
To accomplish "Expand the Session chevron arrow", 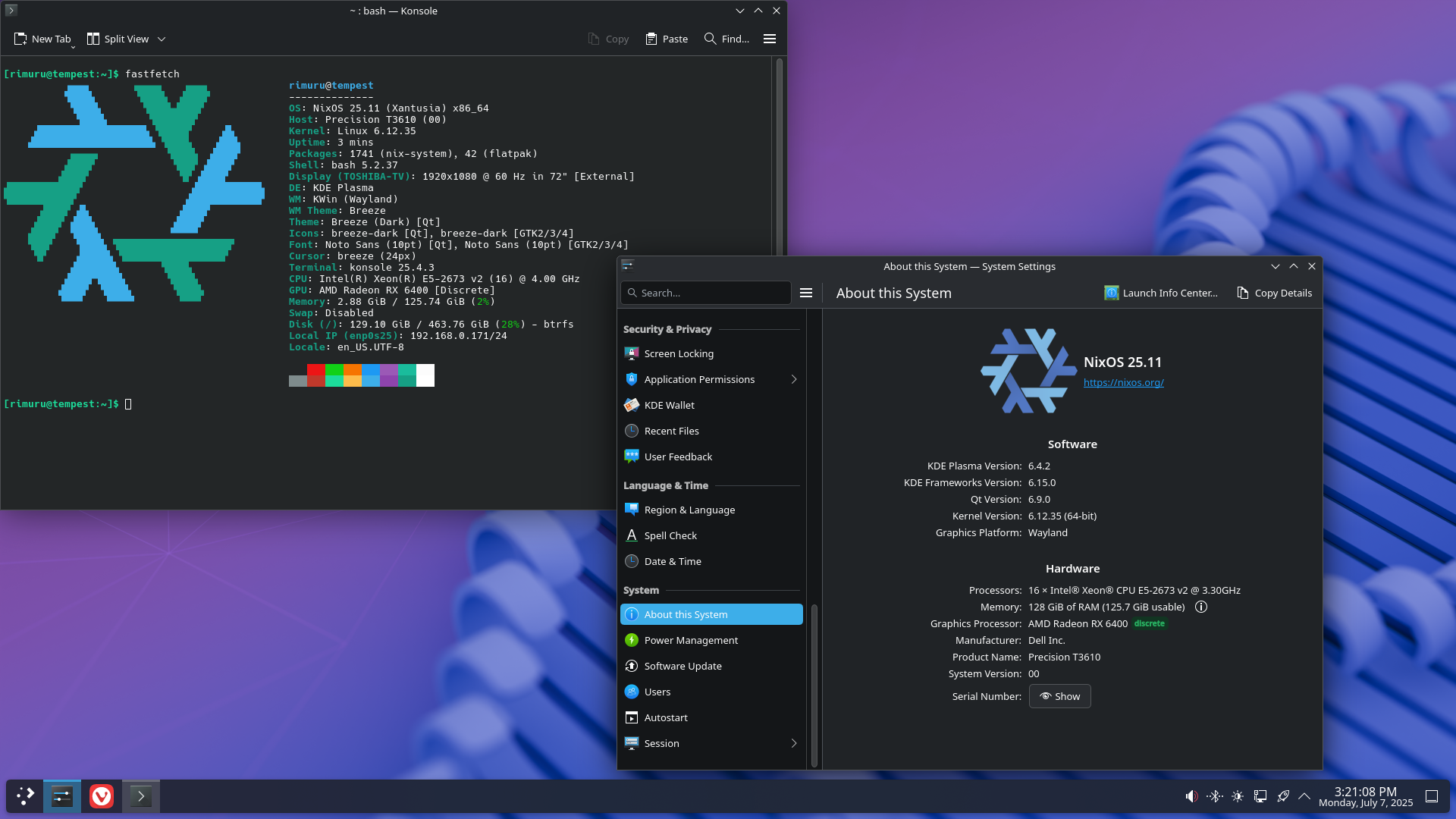I will pyautogui.click(x=794, y=743).
